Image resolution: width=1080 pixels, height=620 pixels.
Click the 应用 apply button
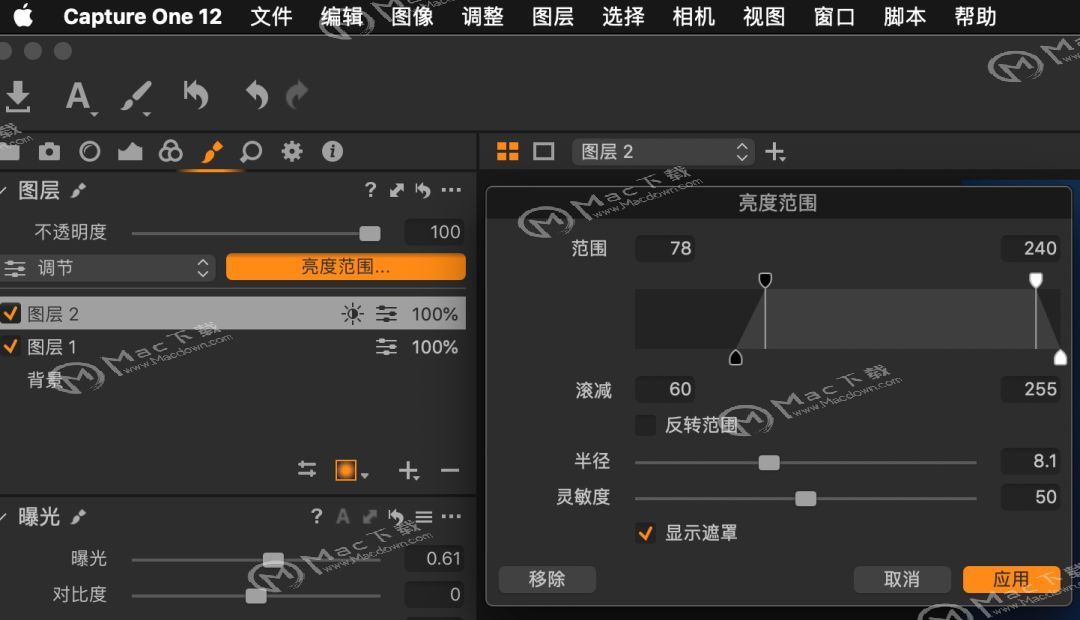click(1011, 579)
